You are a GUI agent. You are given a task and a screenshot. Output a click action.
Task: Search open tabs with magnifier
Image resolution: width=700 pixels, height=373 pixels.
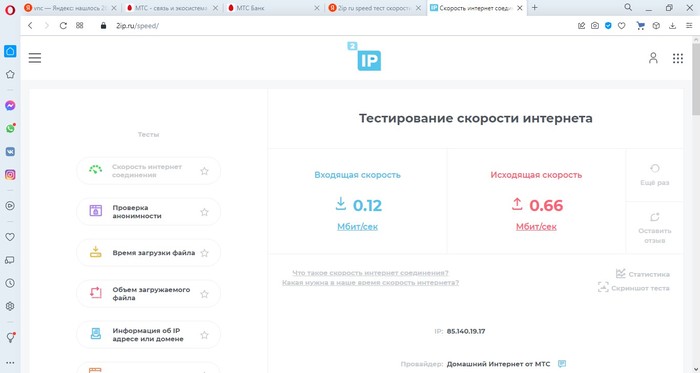pyautogui.click(x=628, y=7)
